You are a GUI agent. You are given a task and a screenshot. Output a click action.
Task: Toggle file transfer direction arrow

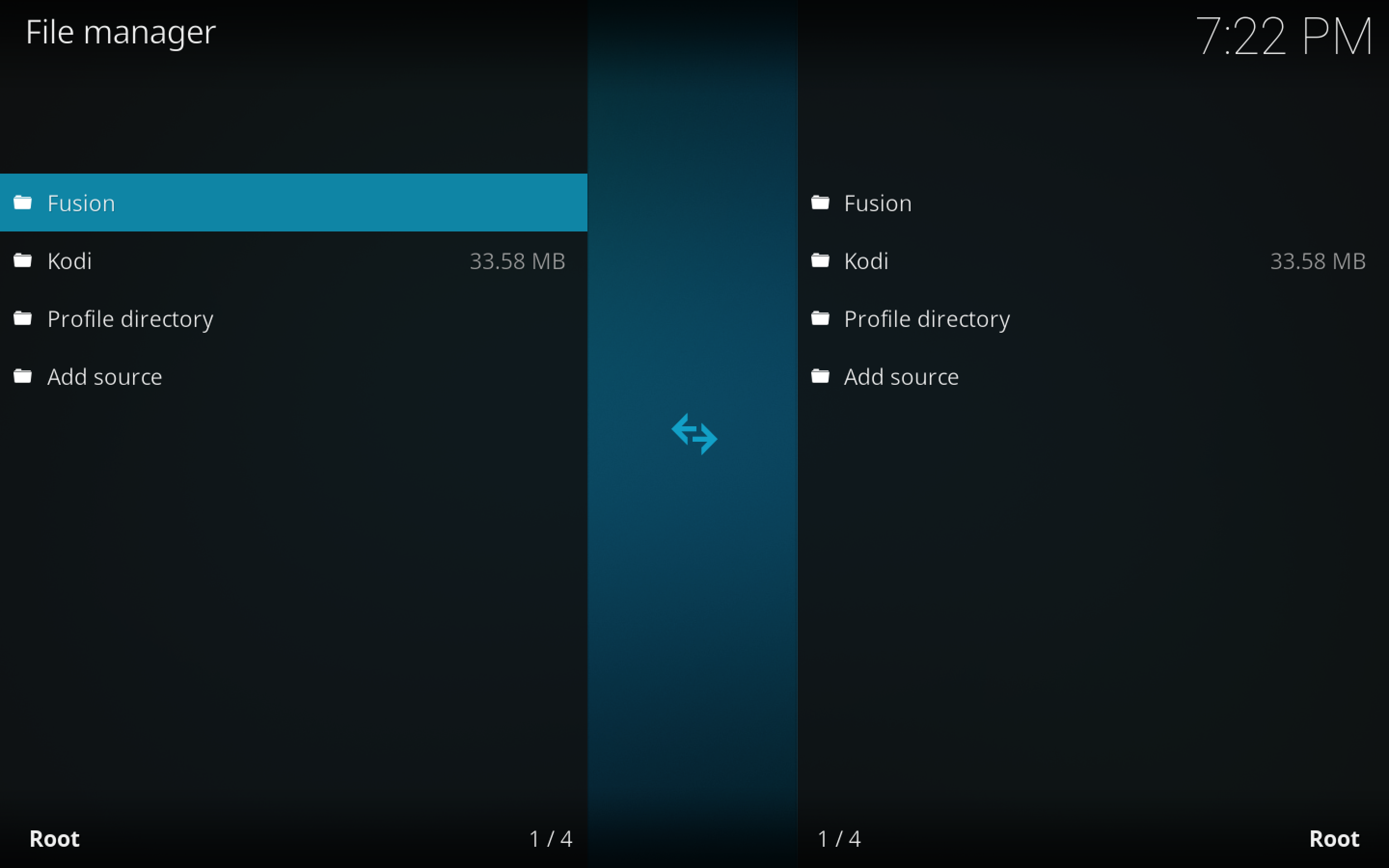tap(694, 433)
